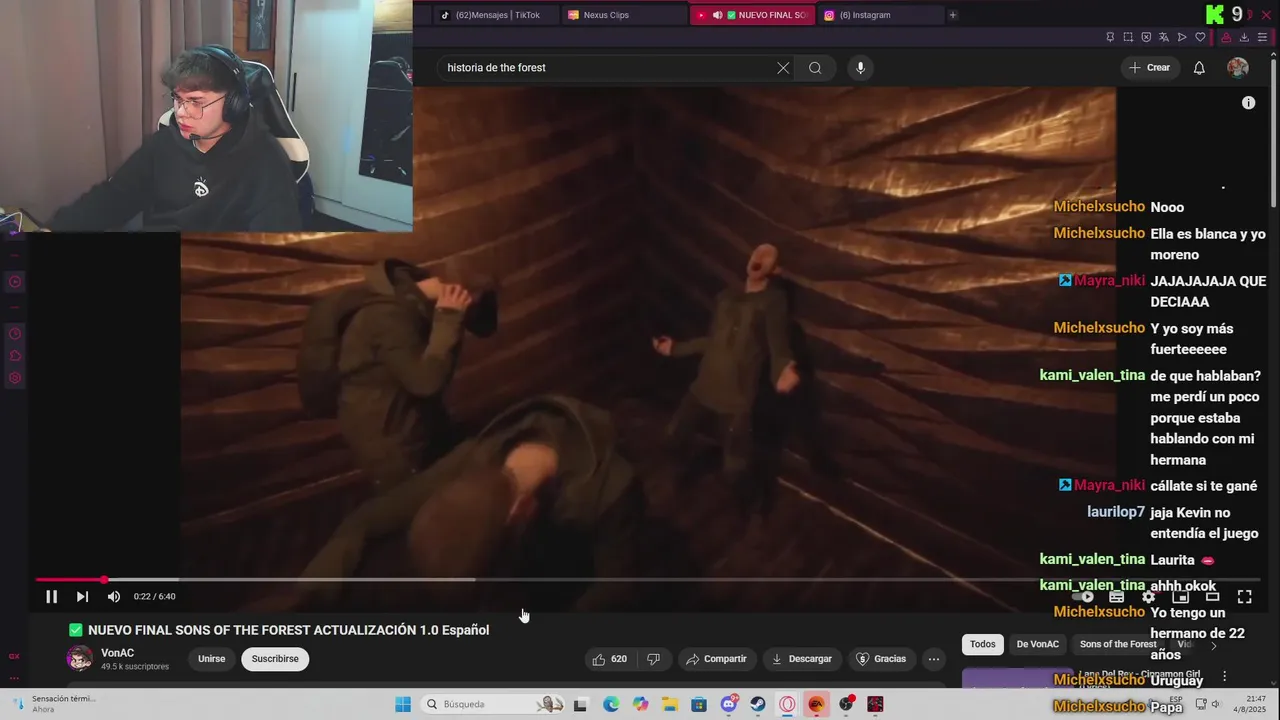Open the YouTube account avatar menu

click(1238, 68)
